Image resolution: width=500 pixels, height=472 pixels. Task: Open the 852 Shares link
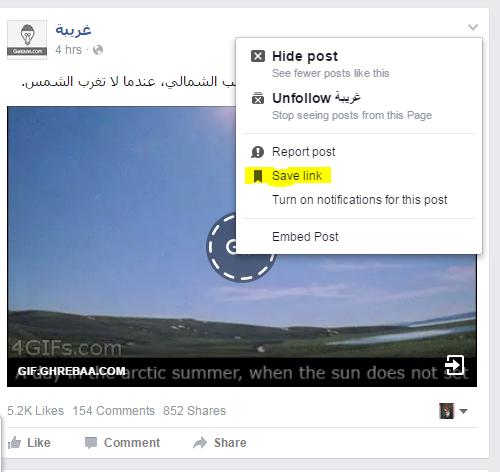[x=194, y=411]
